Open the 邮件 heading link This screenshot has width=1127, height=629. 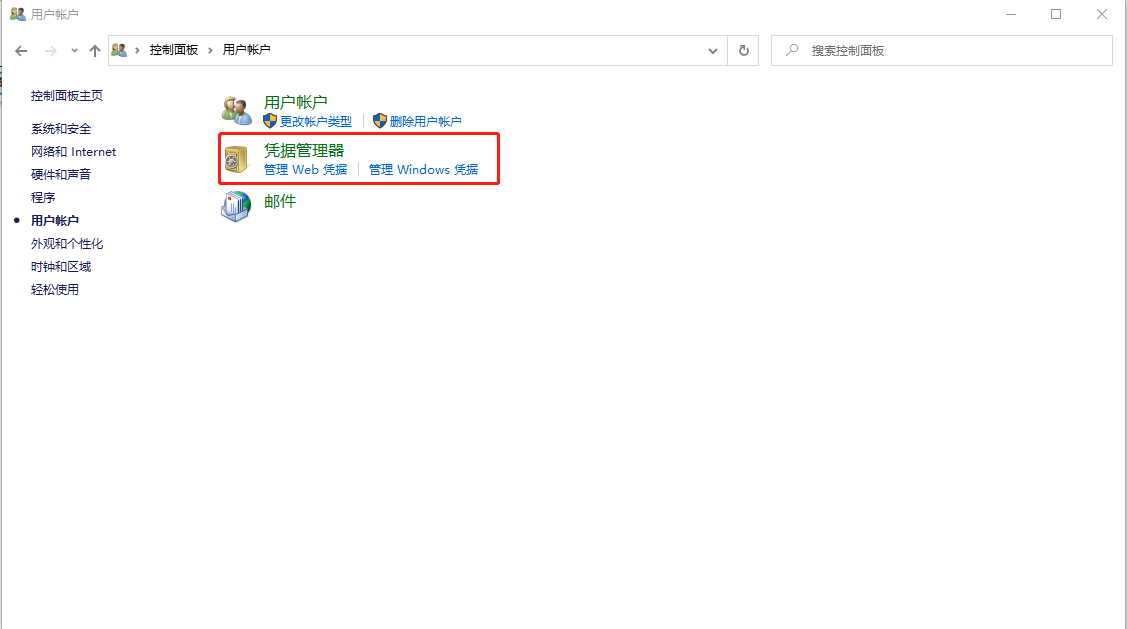(280, 201)
